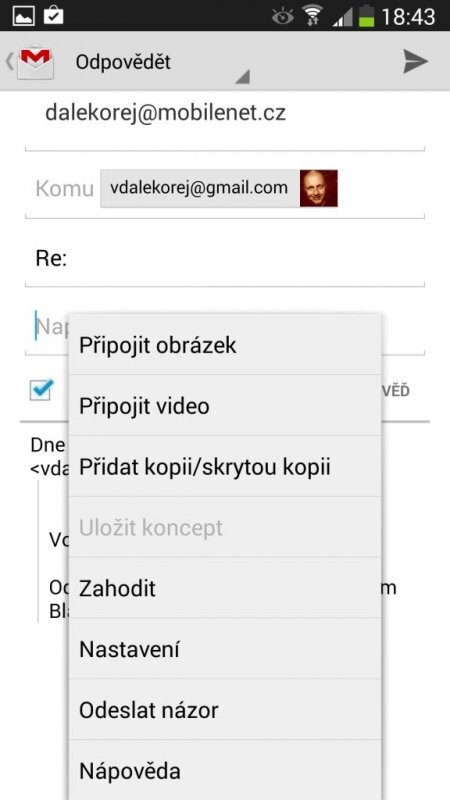Tap the Wi-Fi status bar icon
450x800 pixels.
coord(314,16)
